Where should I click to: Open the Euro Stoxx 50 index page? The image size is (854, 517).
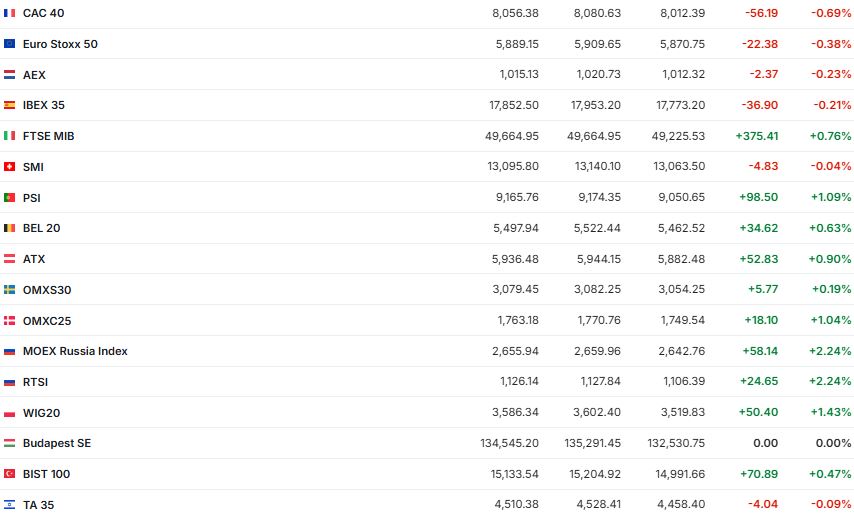(60, 44)
